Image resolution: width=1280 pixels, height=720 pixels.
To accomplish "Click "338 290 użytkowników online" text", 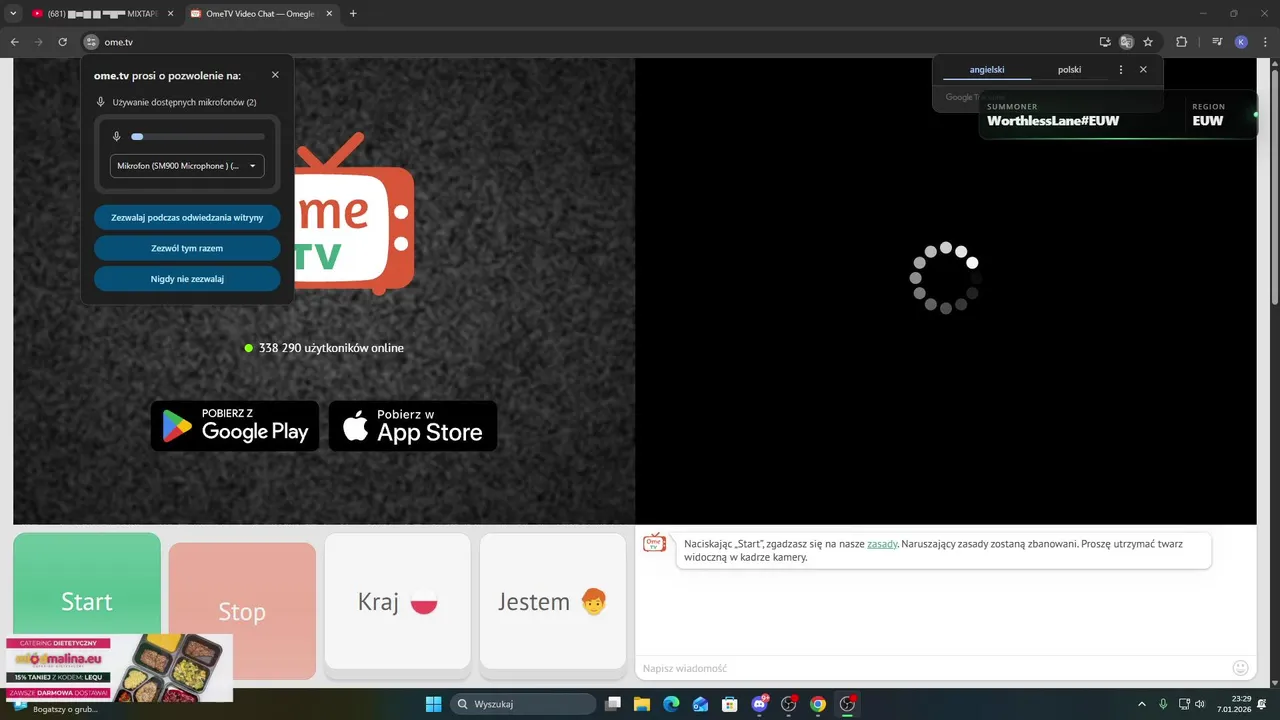I will 331,348.
